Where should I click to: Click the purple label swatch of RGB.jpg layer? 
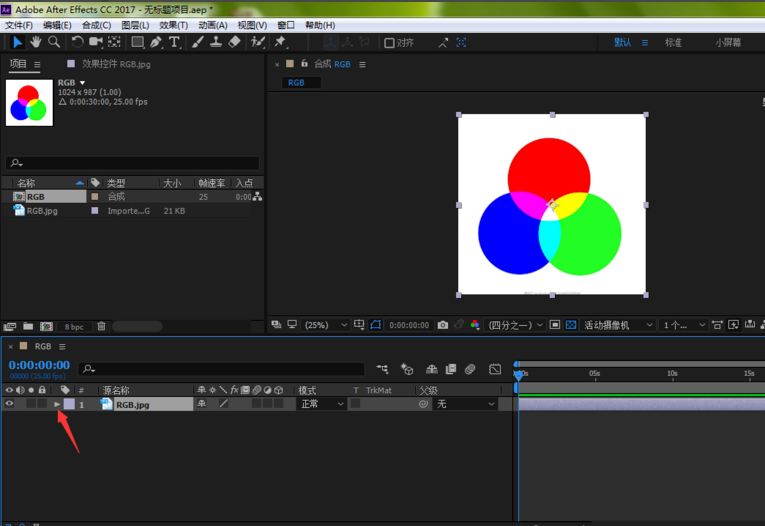point(69,404)
